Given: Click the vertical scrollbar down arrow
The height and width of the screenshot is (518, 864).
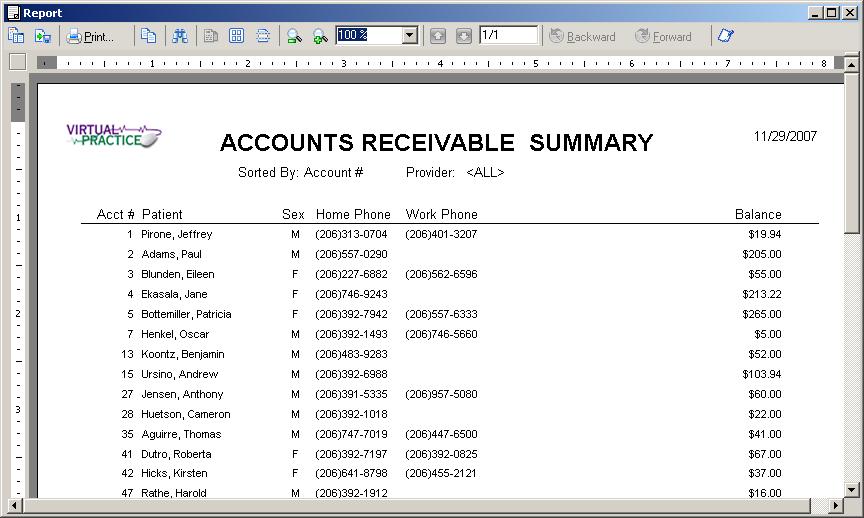Looking at the screenshot, I should [852, 489].
